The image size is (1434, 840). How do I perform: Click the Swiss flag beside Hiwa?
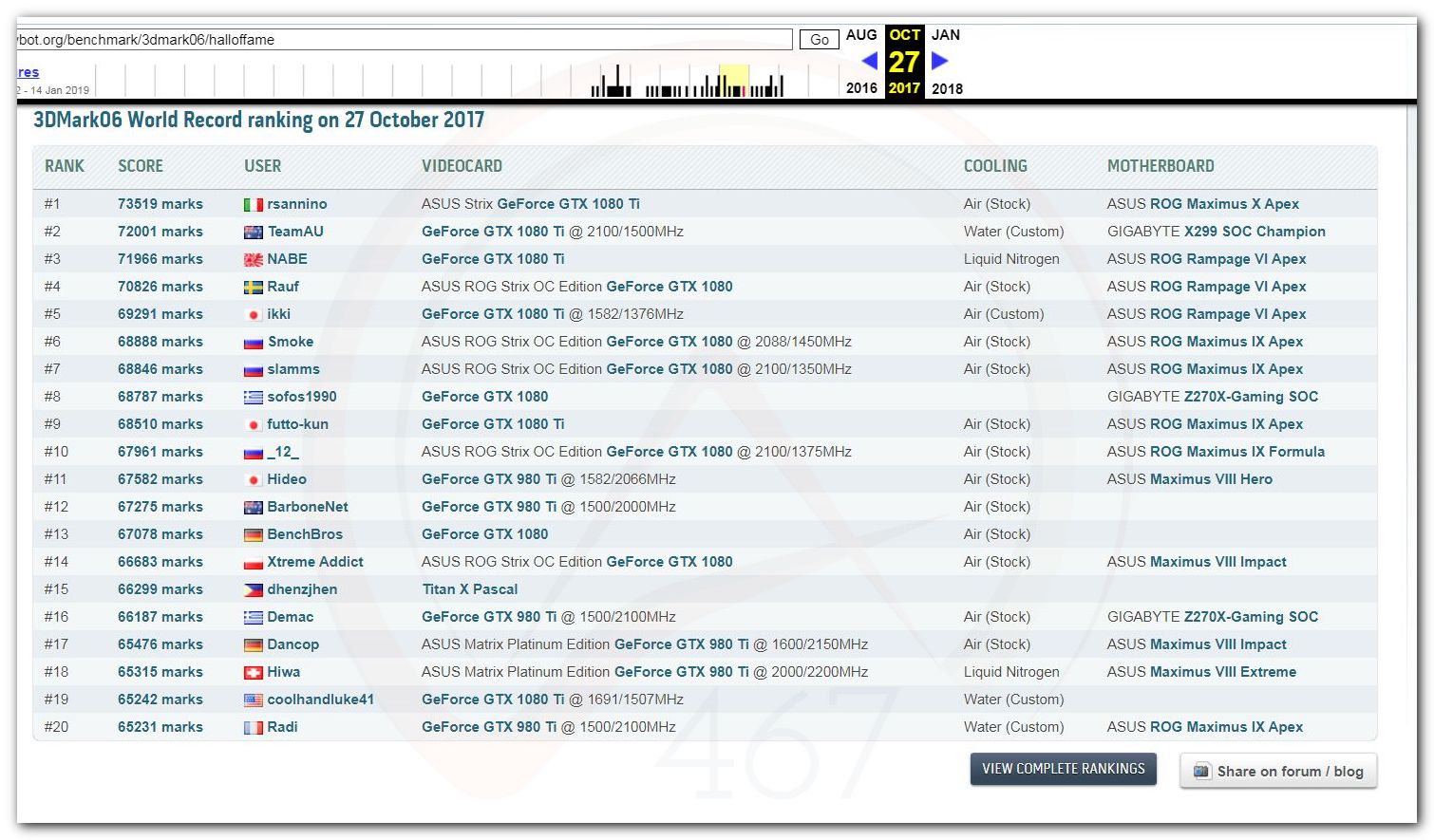[x=253, y=672]
